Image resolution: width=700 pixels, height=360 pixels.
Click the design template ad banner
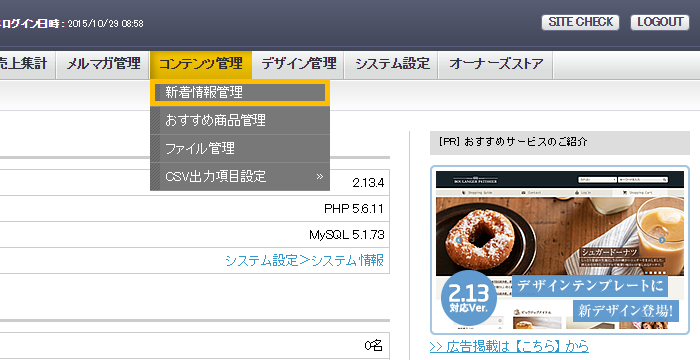560,250
